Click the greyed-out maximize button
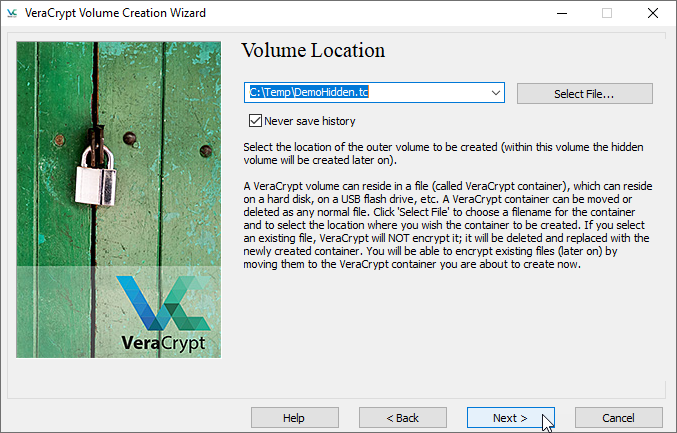The width and height of the screenshot is (677, 433). click(607, 13)
